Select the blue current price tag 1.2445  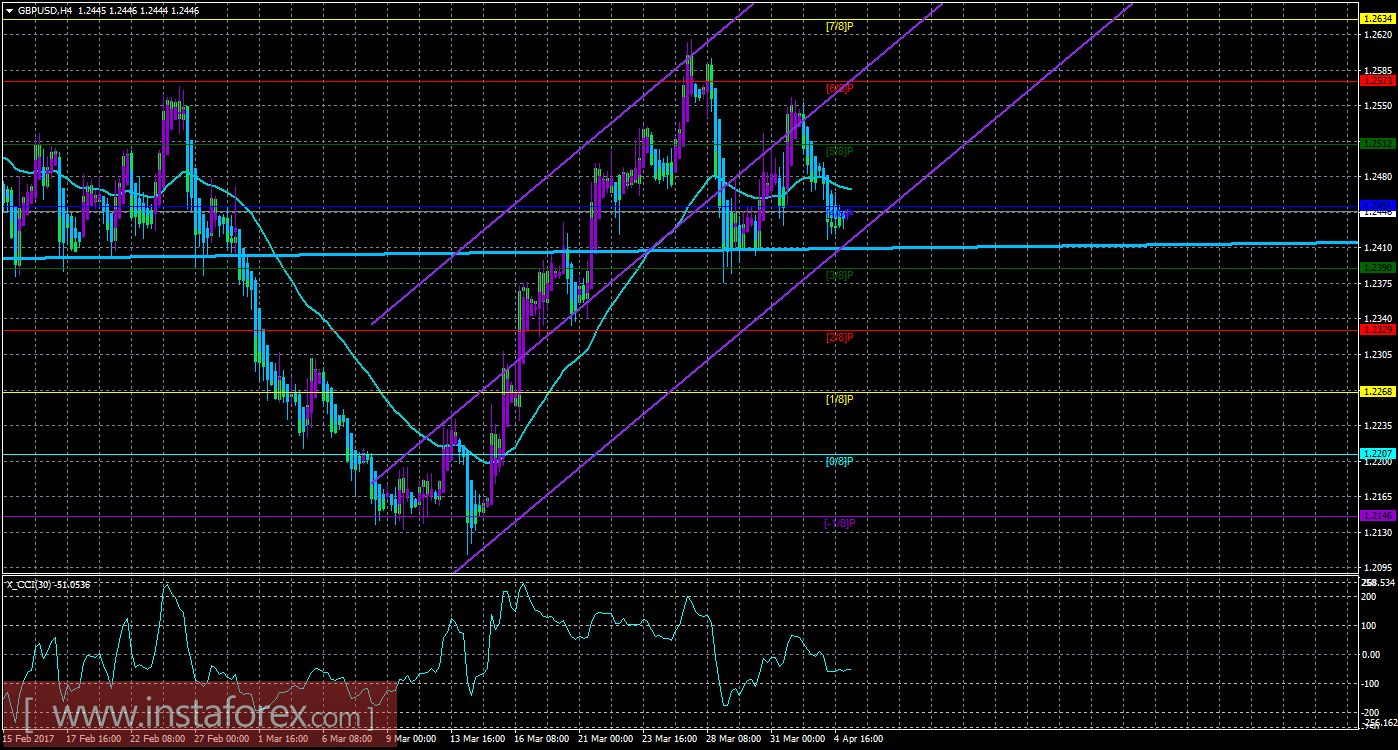coord(1380,207)
